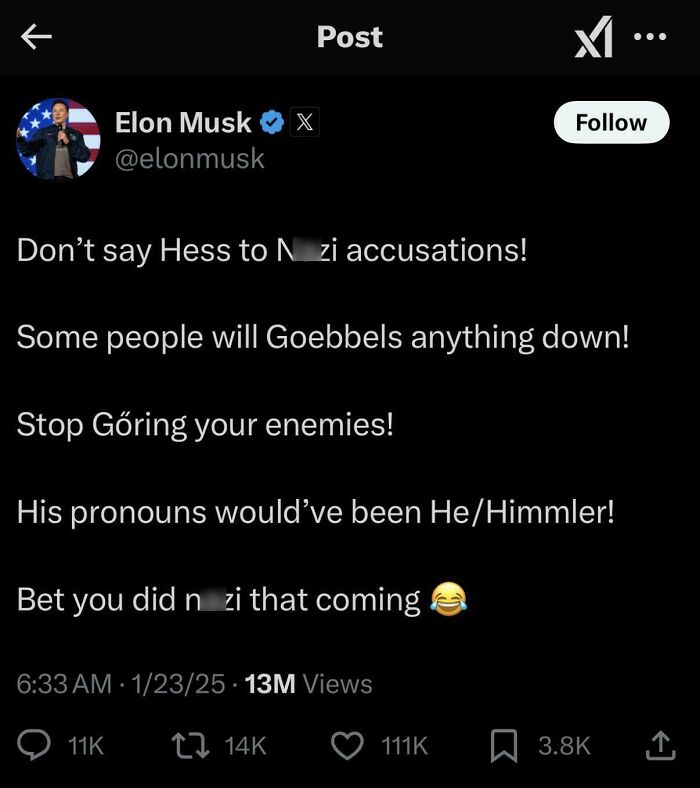Like the post with heart icon
This screenshot has height=788, width=700.
pyautogui.click(x=346, y=745)
